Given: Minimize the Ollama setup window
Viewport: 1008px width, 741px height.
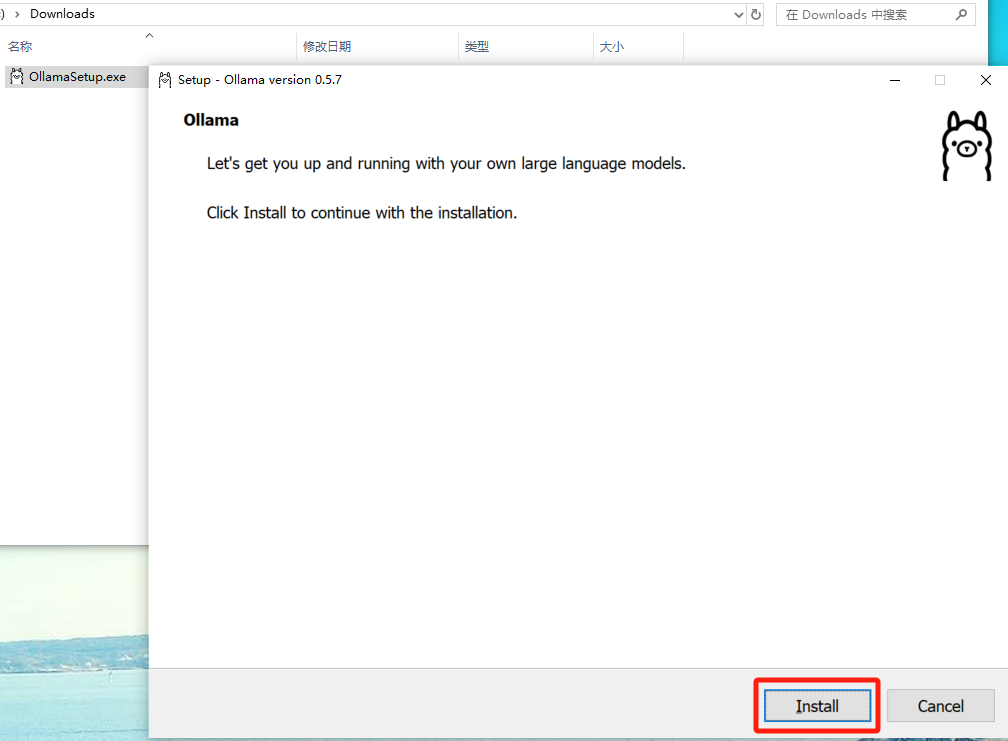Looking at the screenshot, I should 895,80.
